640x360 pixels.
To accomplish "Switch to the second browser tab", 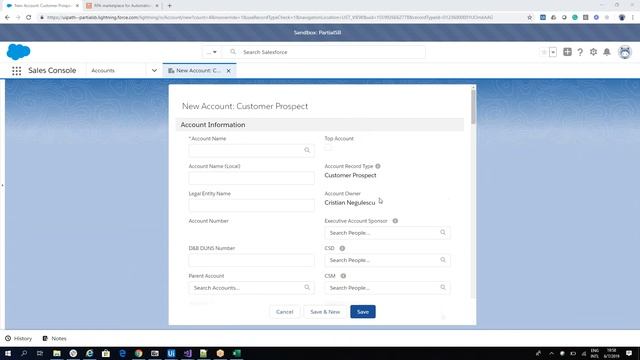I will [122, 6].
